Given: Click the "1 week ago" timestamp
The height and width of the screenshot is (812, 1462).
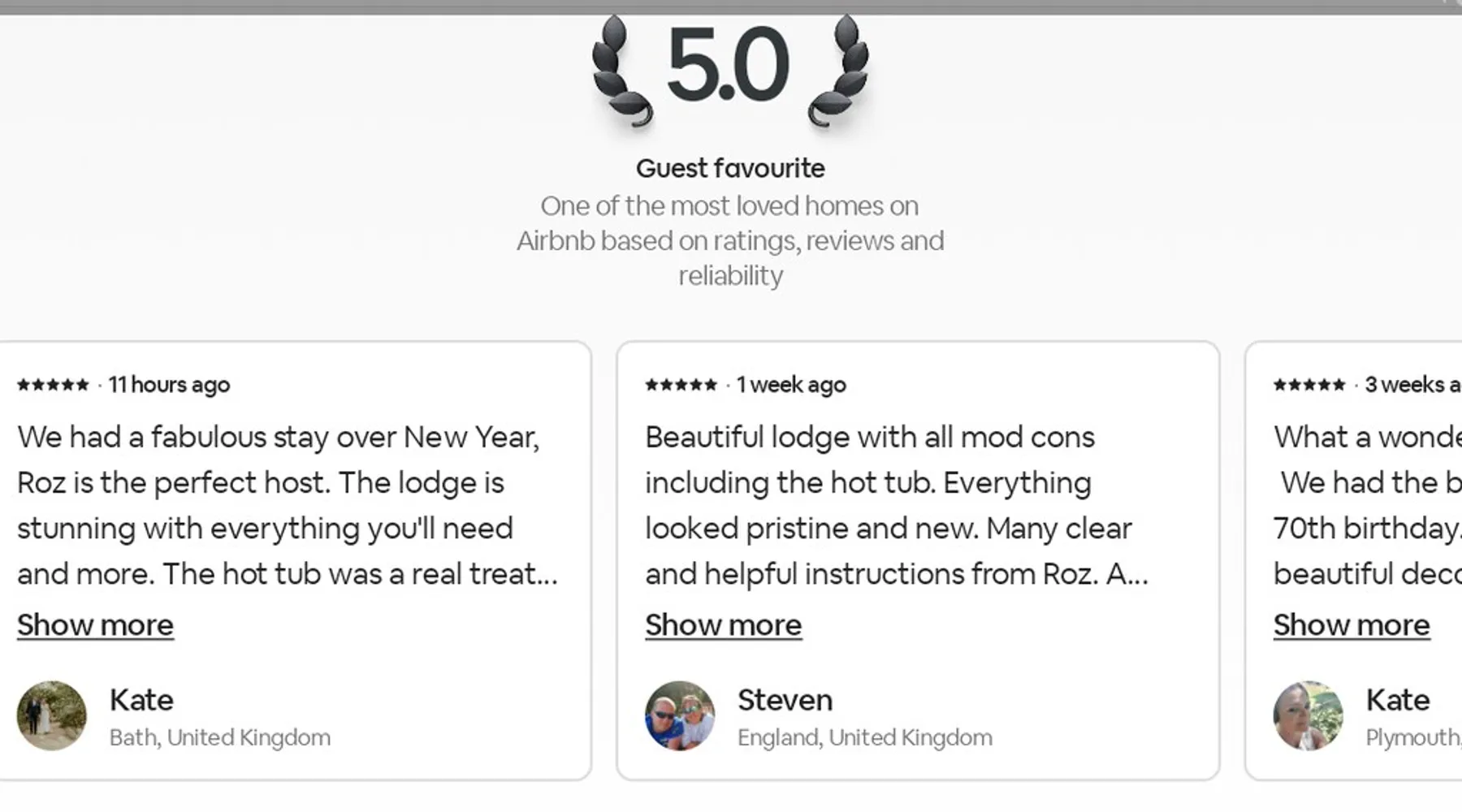Looking at the screenshot, I should (x=791, y=385).
